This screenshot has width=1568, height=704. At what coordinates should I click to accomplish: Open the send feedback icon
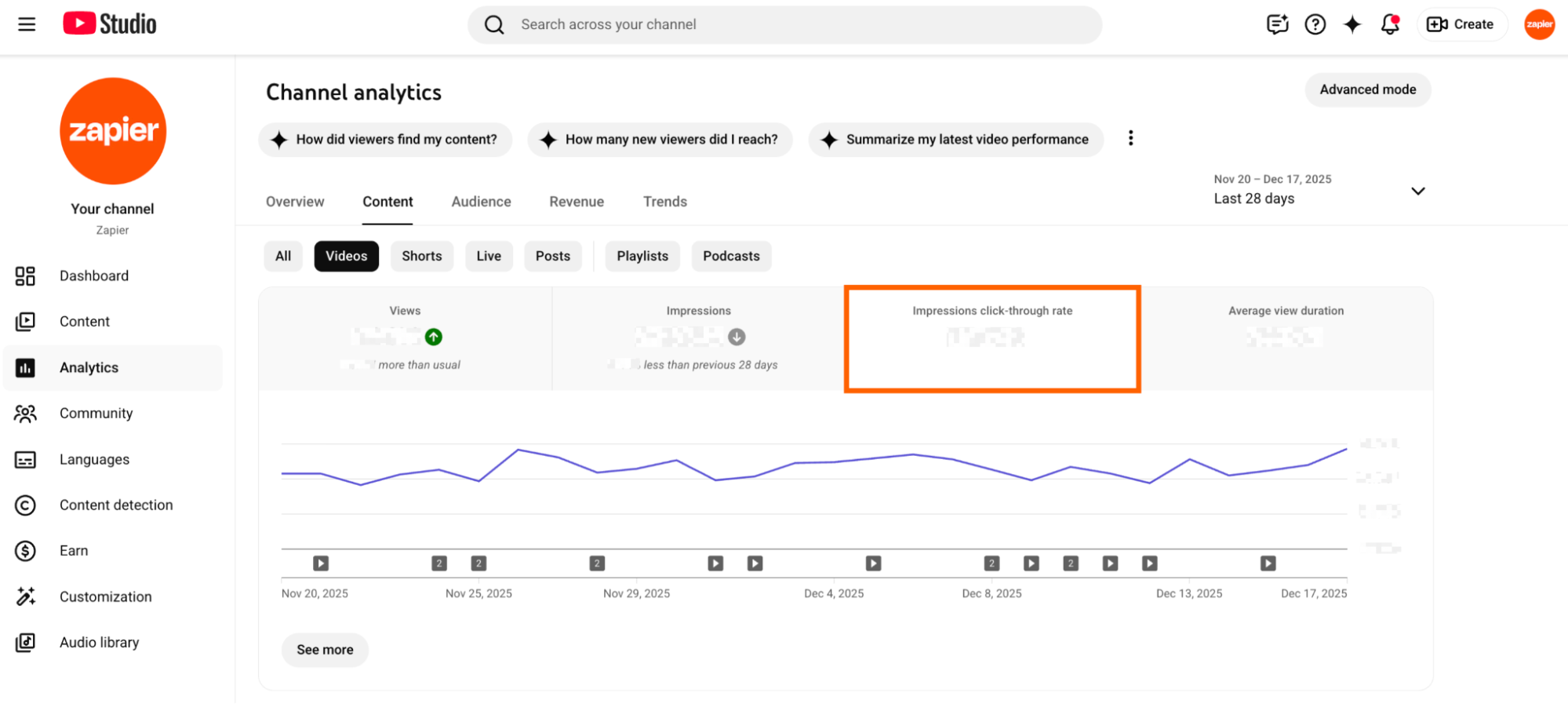(1278, 24)
